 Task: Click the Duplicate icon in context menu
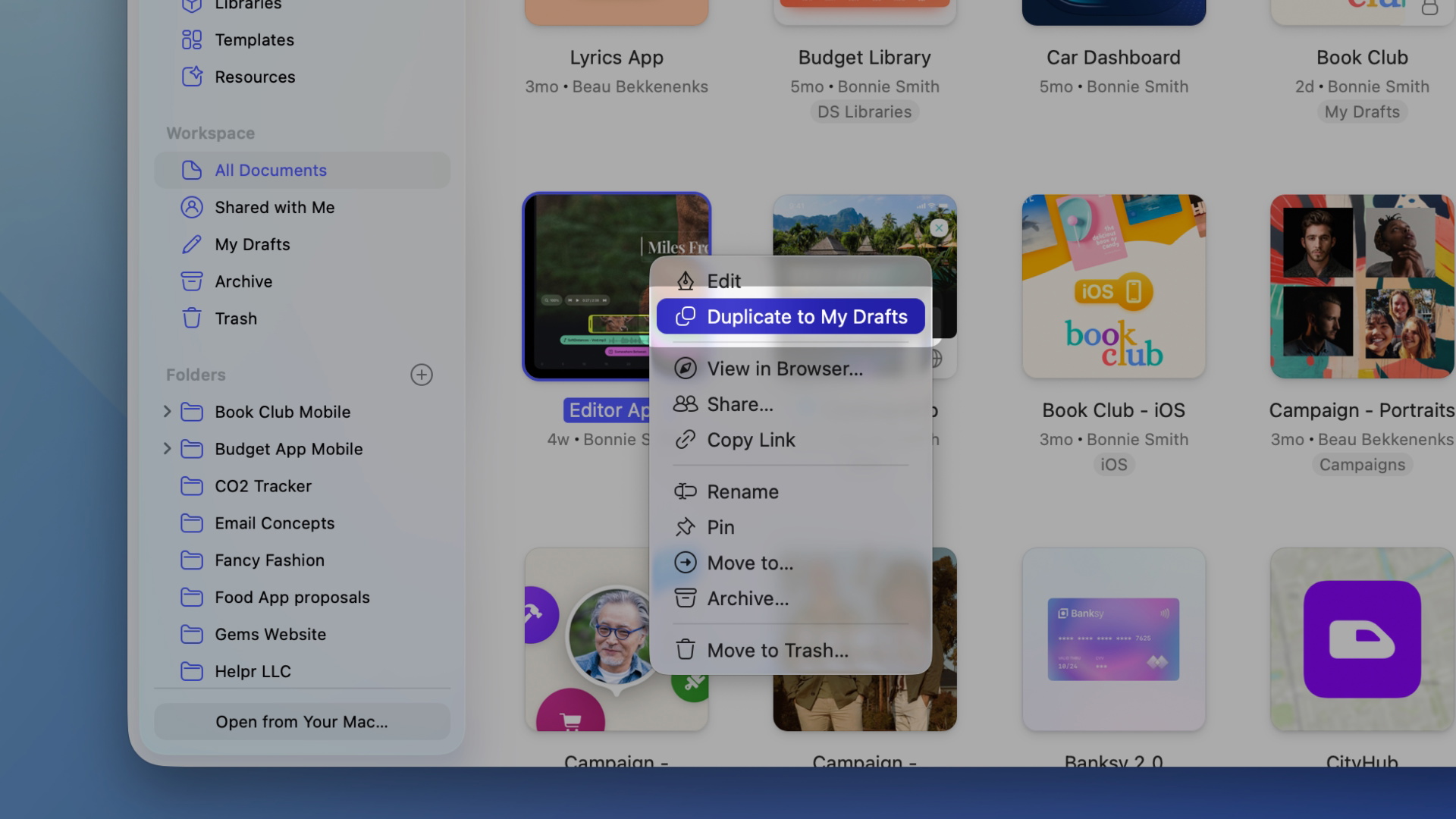click(x=686, y=316)
